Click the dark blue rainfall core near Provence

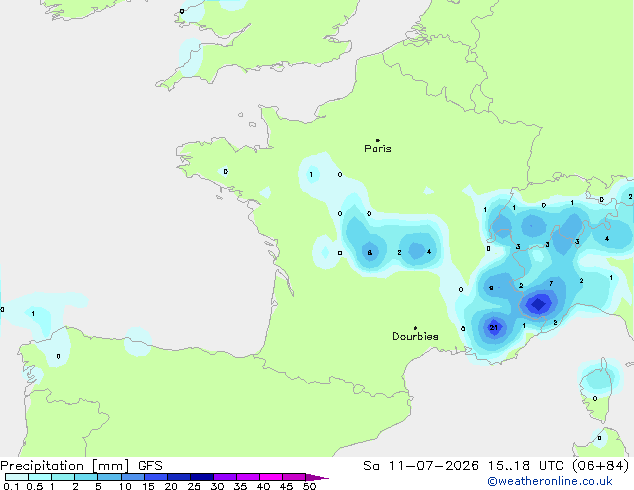pos(538,304)
